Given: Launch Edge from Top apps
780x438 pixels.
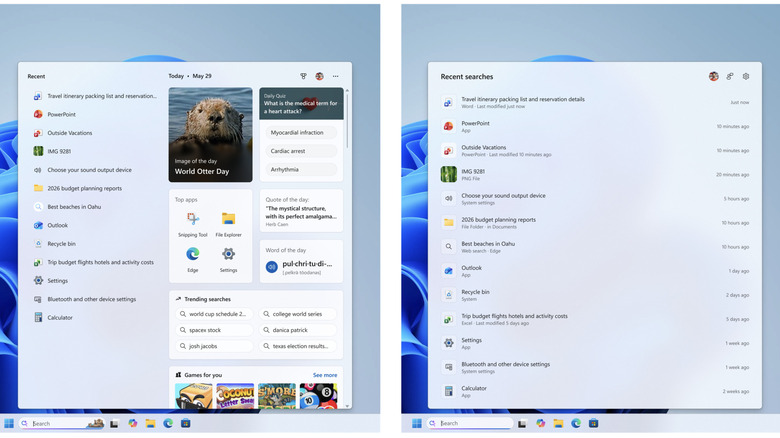Looking at the screenshot, I should click(193, 259).
